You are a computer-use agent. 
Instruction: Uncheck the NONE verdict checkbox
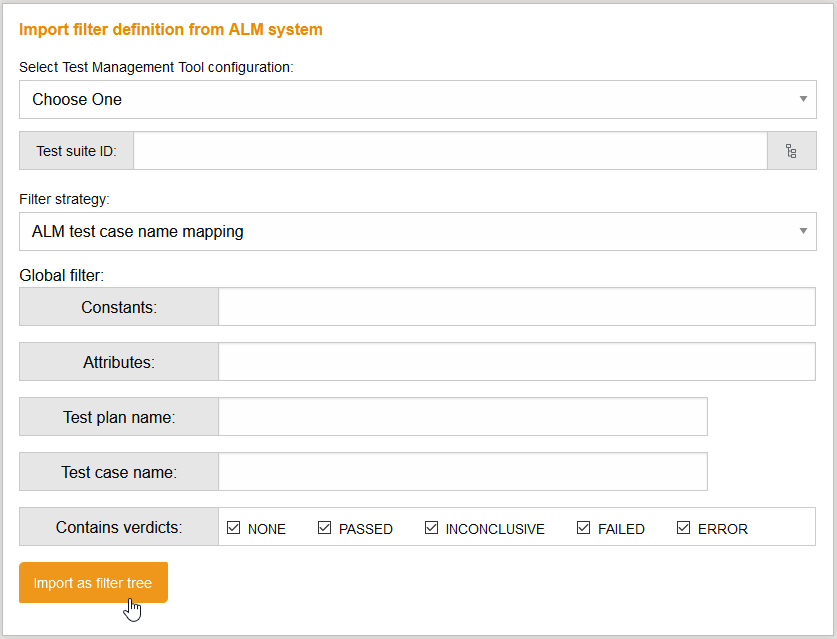pos(234,527)
